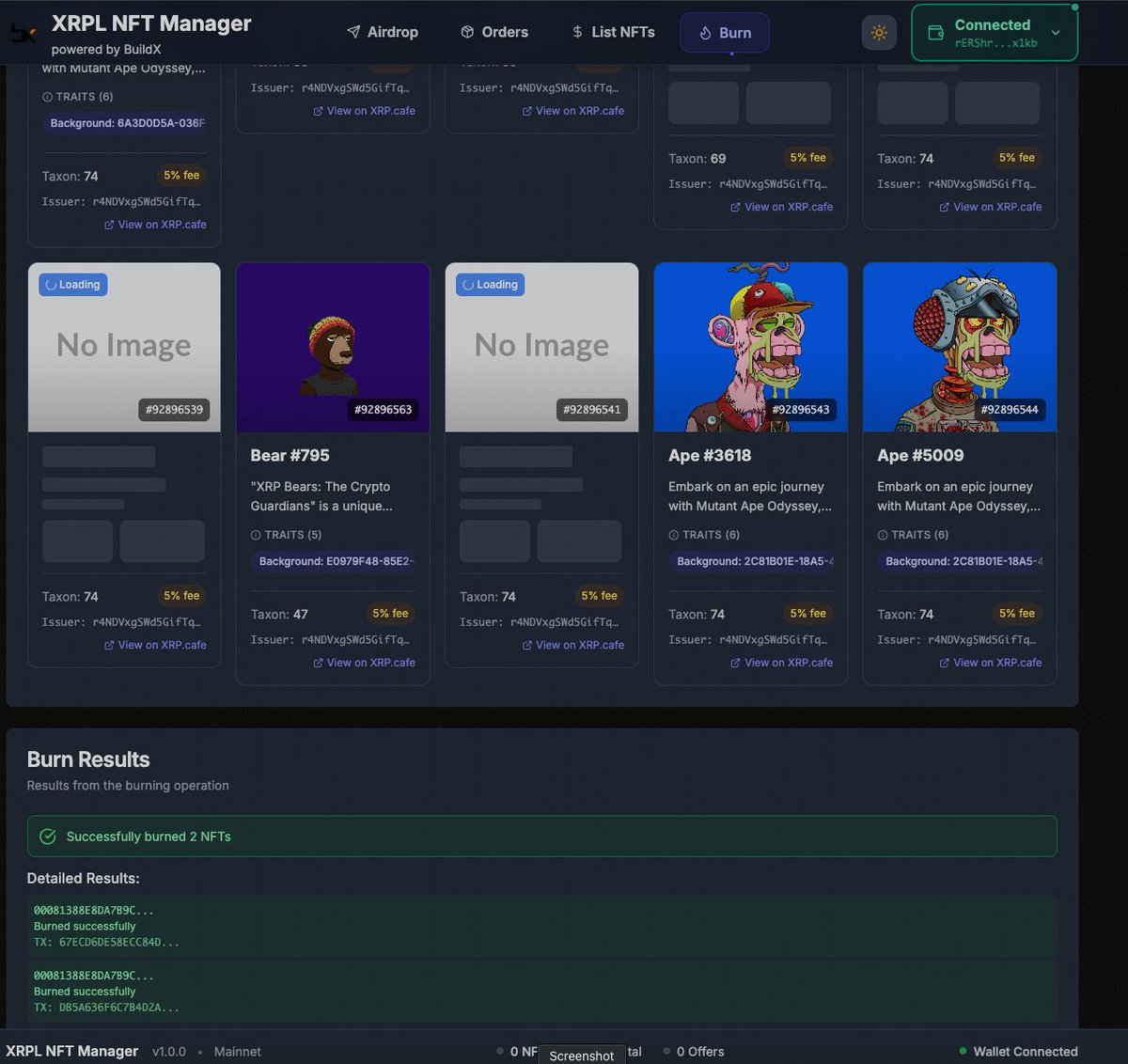
Task: Click 5% fee badge on Ape #3618
Action: click(808, 614)
